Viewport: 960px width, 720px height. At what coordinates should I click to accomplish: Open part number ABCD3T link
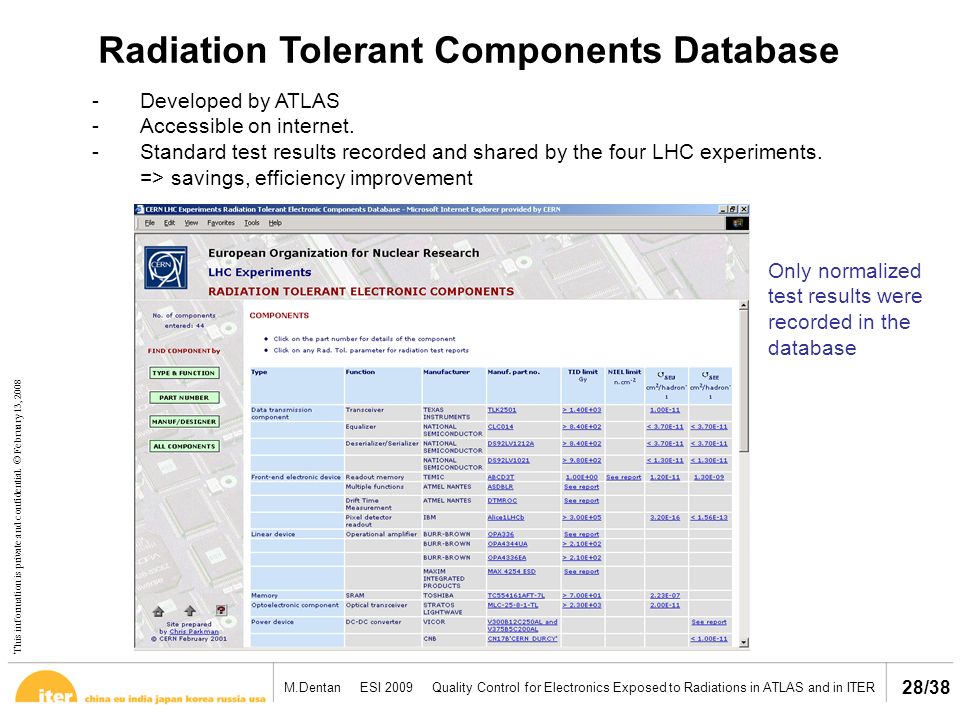point(500,477)
